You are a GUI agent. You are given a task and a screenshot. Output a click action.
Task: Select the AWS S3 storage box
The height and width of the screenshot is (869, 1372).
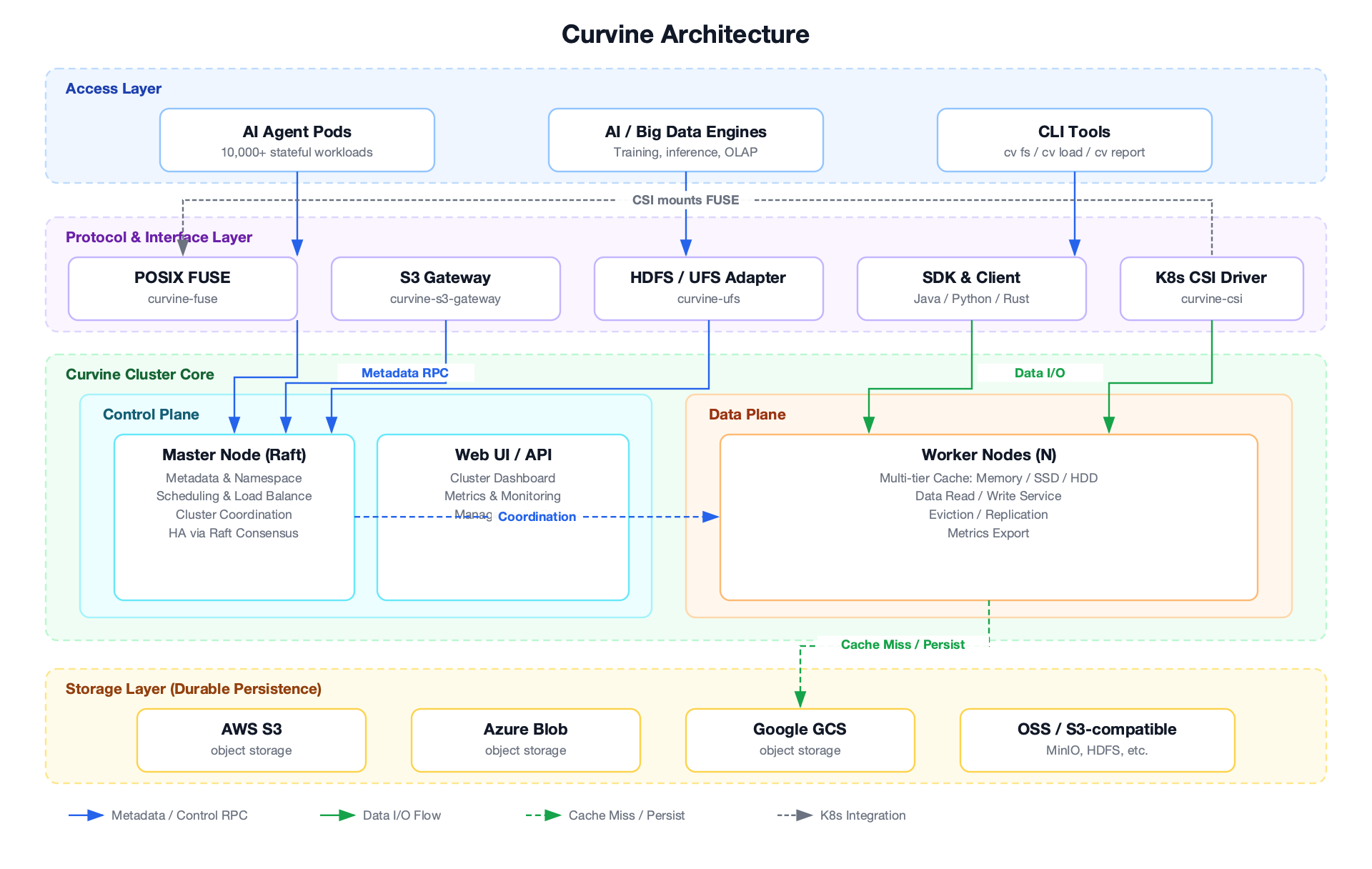point(252,740)
